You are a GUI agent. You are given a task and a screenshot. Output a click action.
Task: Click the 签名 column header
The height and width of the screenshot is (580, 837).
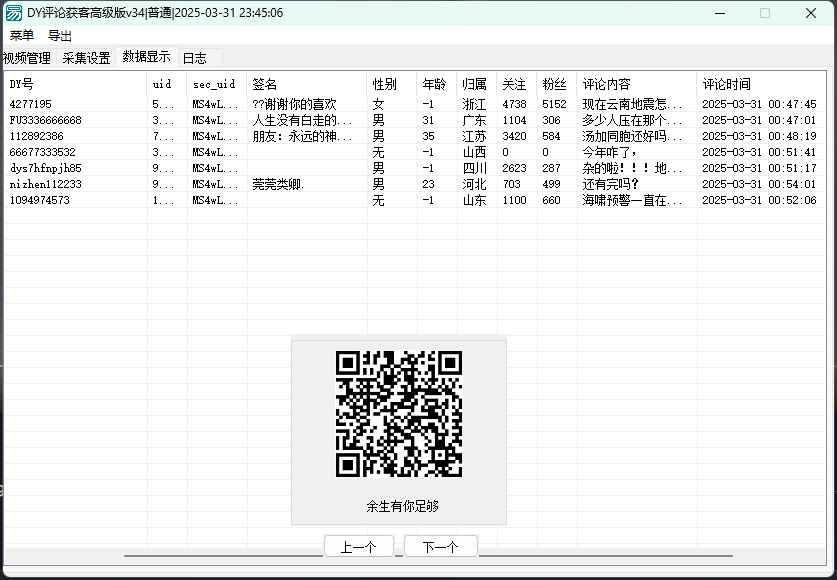[x=307, y=84]
